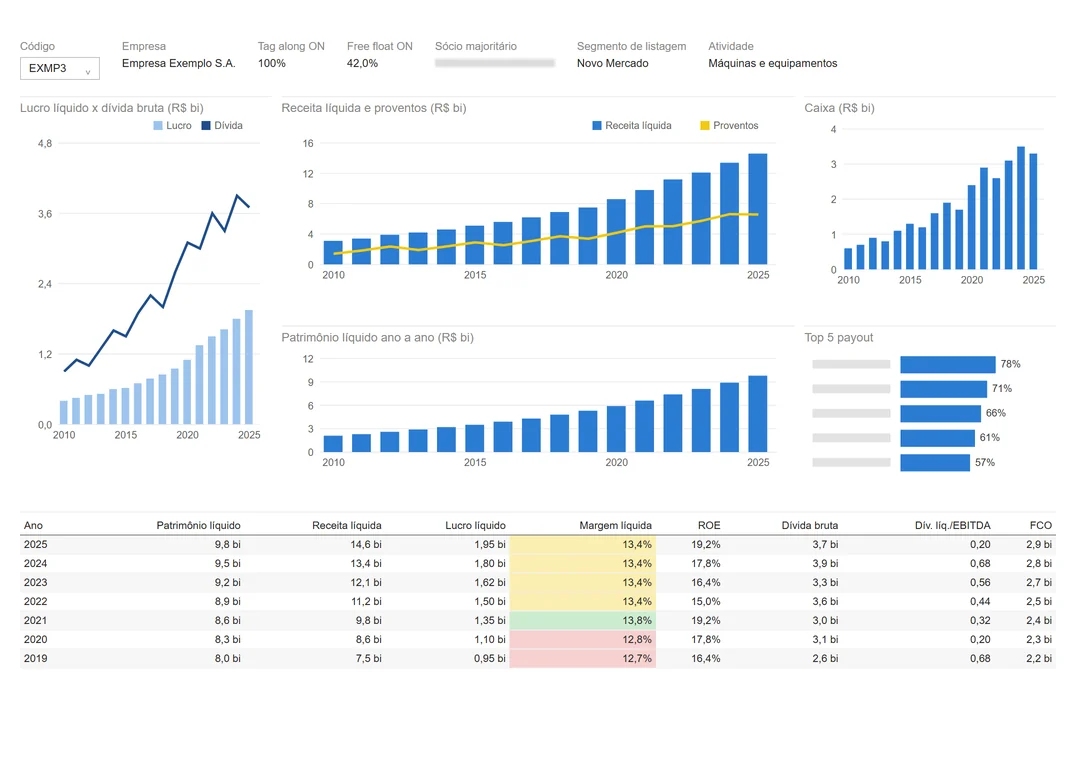Click the 15,0% ROE value
The image size is (1076, 772).
click(x=706, y=602)
